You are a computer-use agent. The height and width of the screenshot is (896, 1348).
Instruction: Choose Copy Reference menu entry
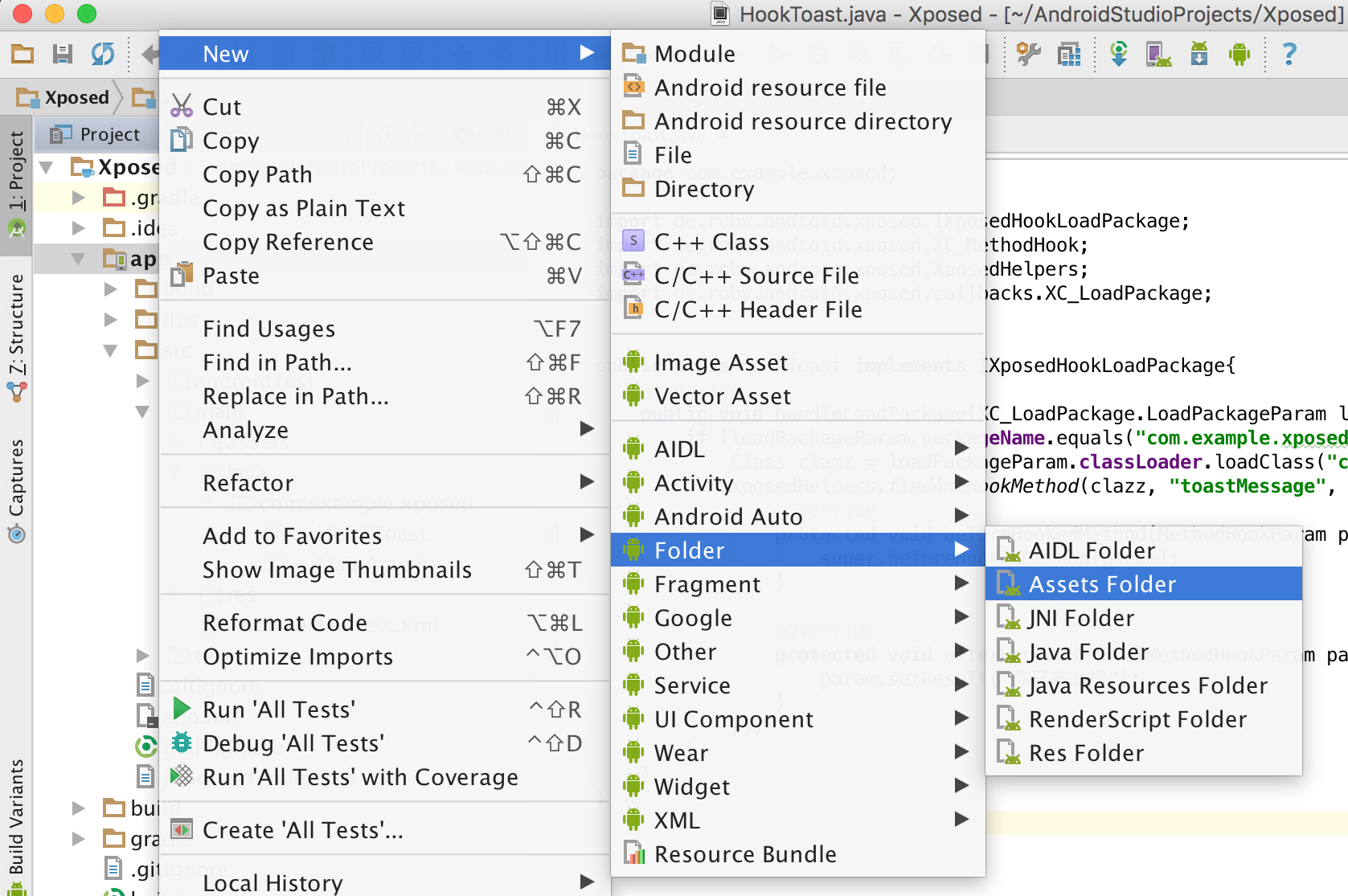pos(384,242)
